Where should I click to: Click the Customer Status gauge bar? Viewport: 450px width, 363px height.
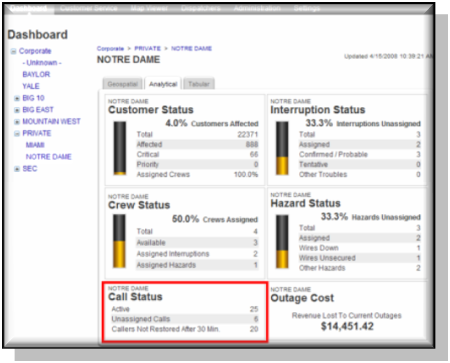120,148
